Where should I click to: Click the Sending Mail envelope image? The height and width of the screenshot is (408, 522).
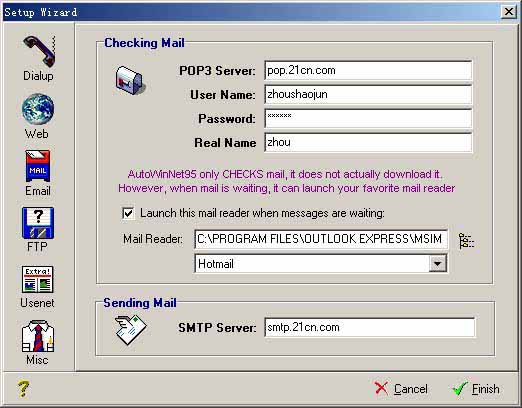click(130, 329)
